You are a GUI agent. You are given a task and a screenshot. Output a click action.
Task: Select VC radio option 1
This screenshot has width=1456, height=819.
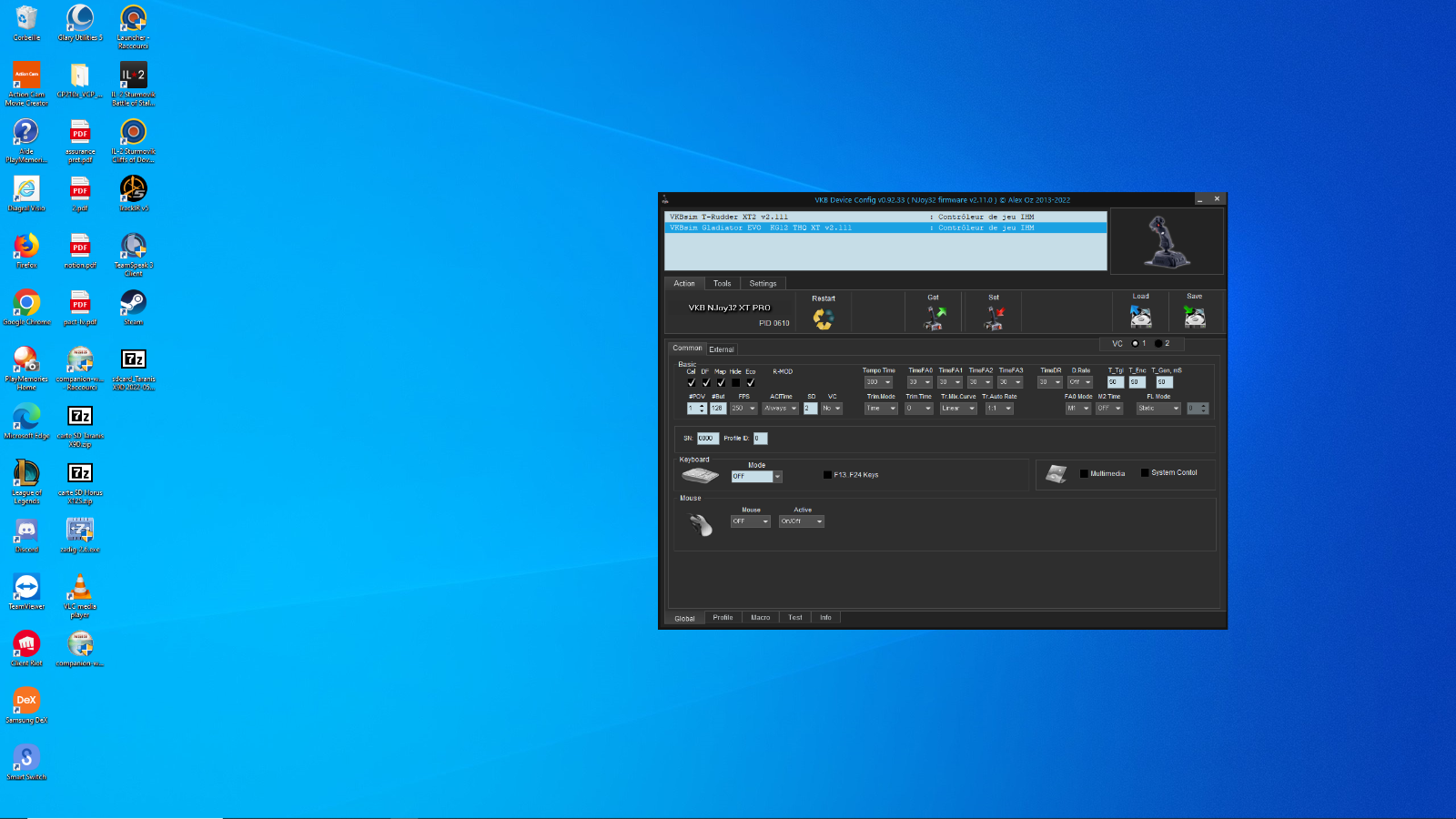(x=1135, y=343)
